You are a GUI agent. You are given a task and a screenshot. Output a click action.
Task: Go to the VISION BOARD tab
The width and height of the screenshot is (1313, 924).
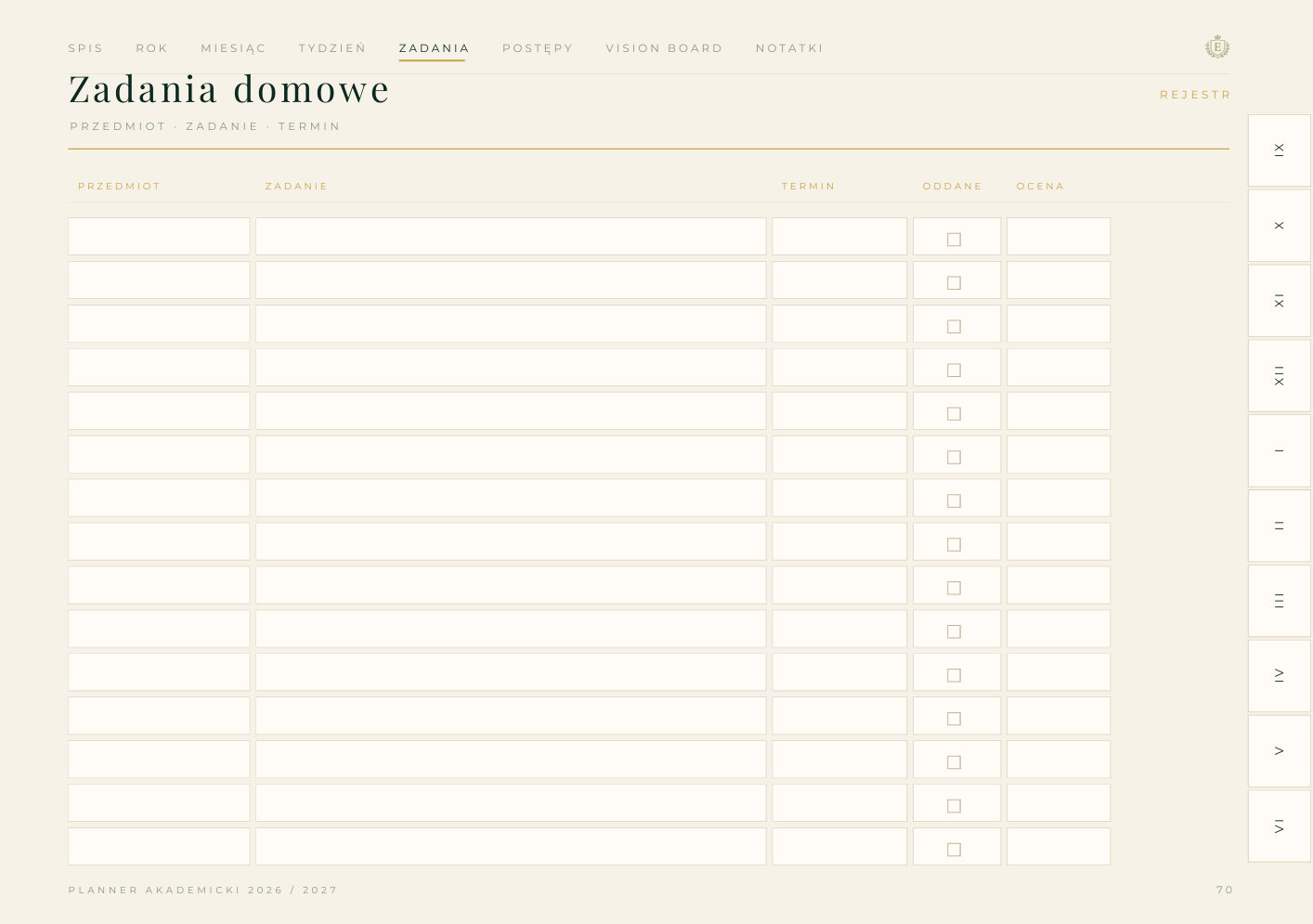click(664, 48)
